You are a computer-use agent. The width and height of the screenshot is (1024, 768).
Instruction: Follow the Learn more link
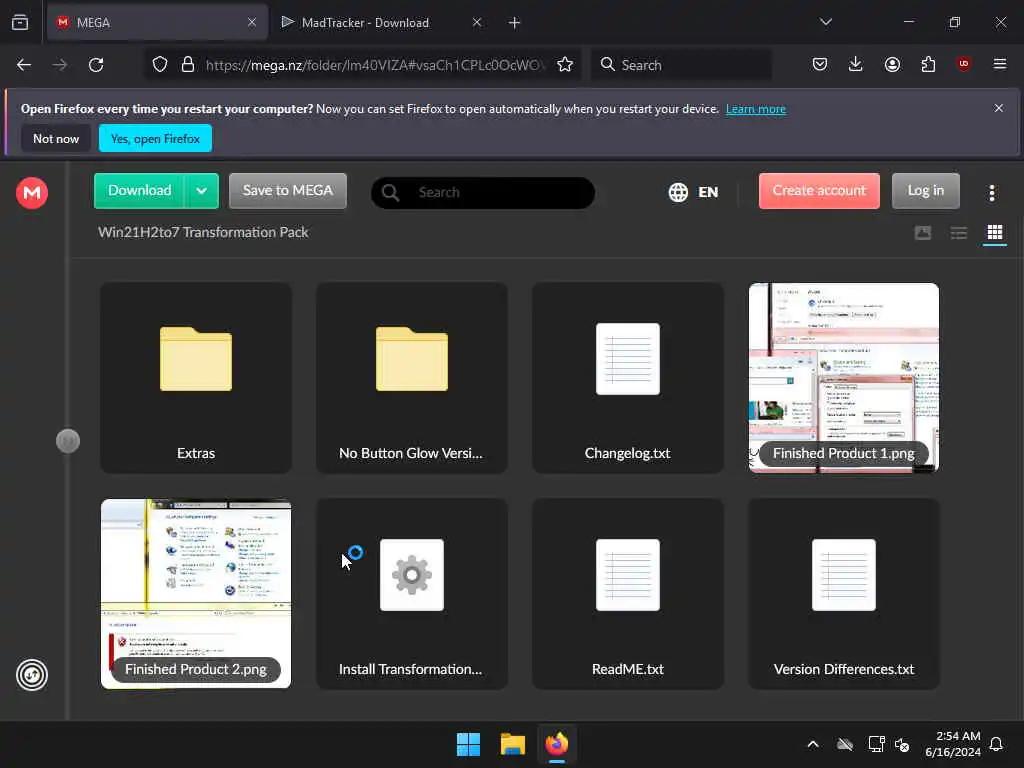coord(756,109)
